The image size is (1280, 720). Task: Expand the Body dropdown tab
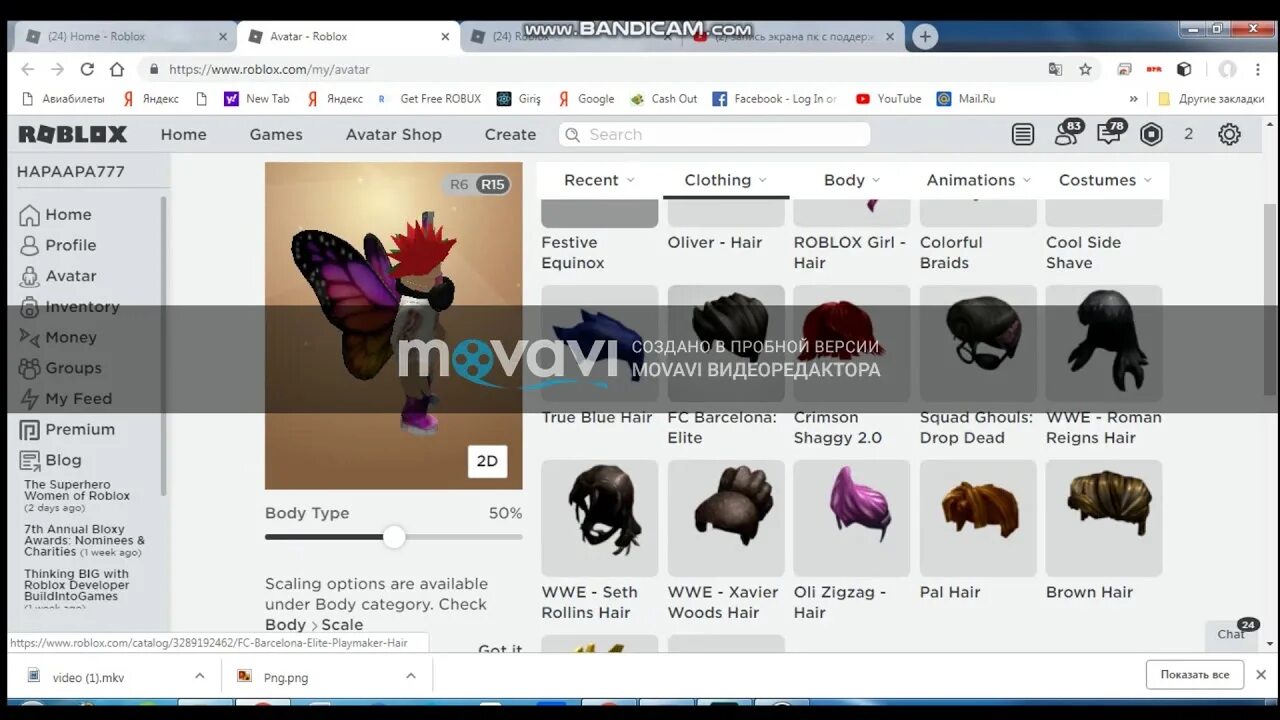tap(852, 180)
